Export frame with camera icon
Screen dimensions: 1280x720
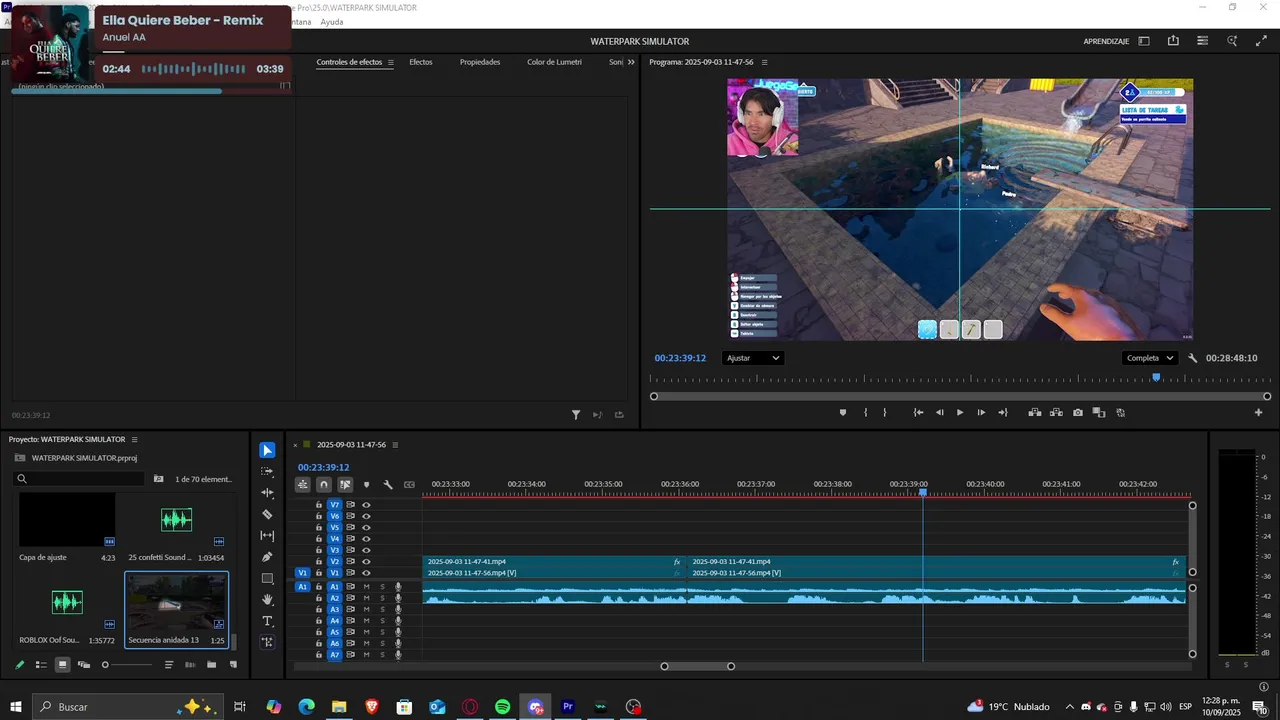(1077, 412)
